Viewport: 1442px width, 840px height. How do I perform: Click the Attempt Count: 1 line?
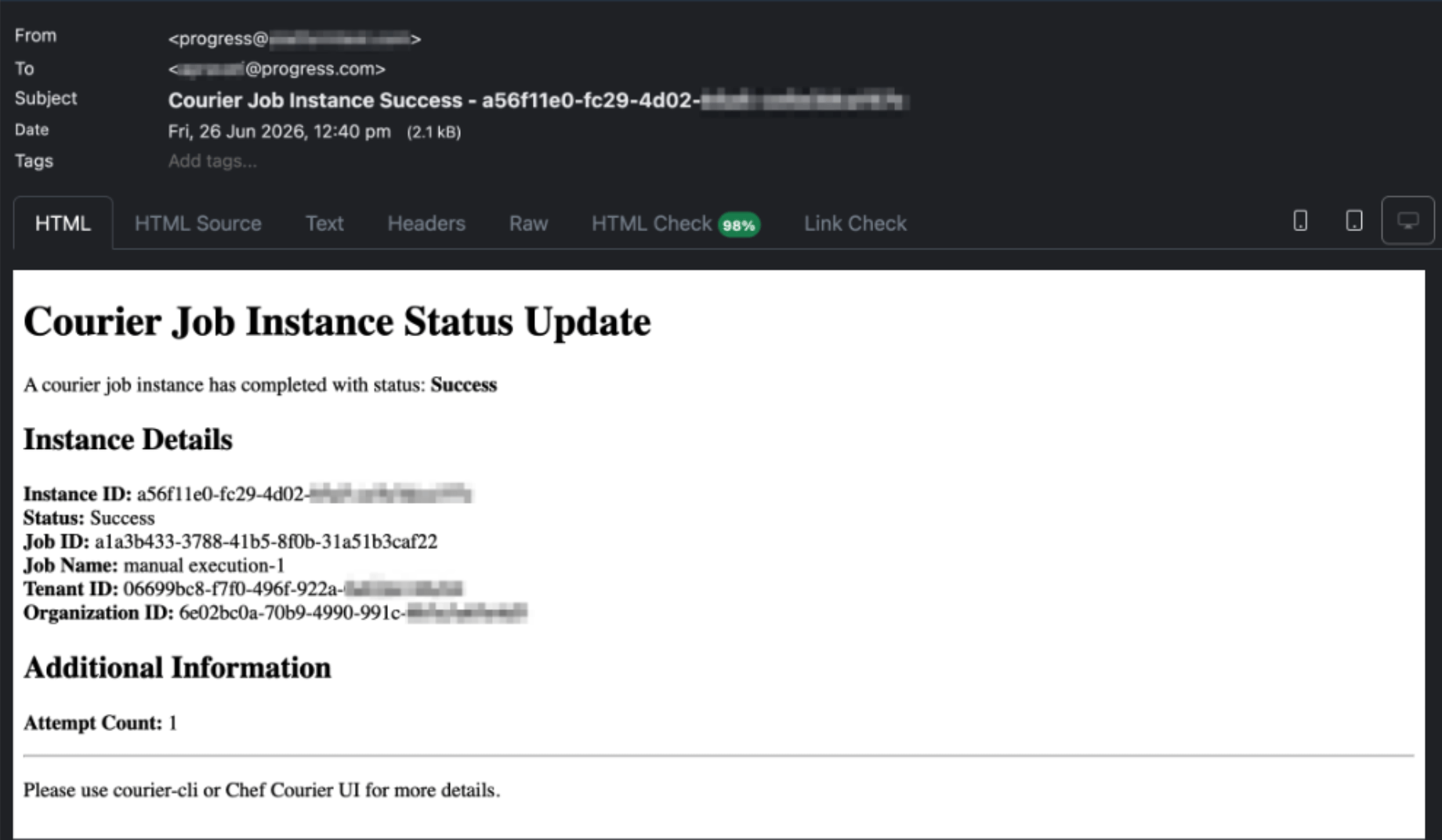pos(100,722)
